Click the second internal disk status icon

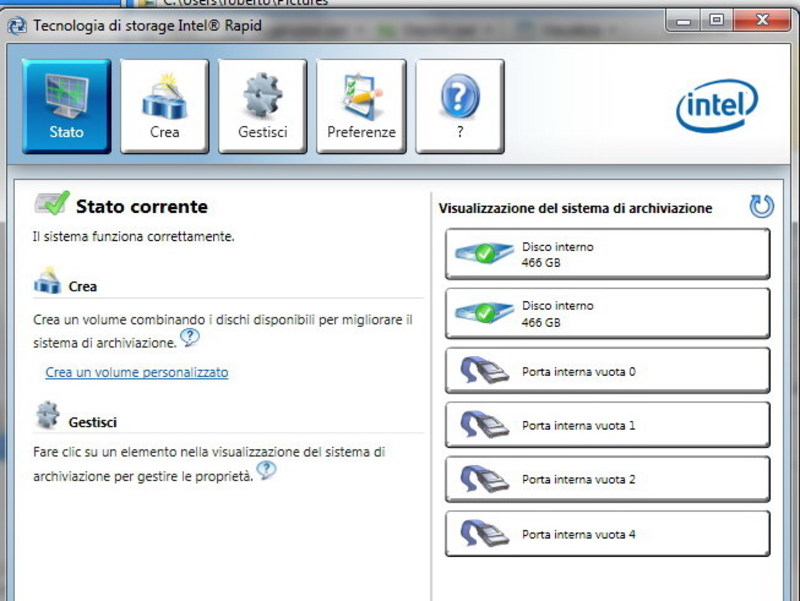[484, 312]
